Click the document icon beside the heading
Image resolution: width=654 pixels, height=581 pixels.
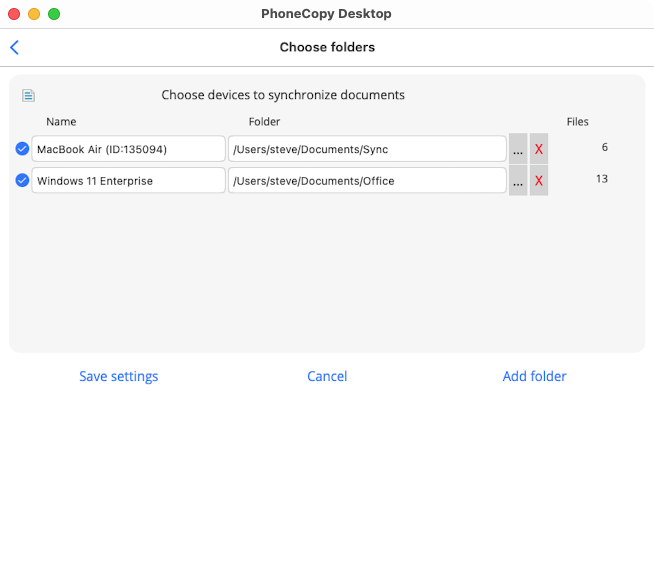[28, 96]
